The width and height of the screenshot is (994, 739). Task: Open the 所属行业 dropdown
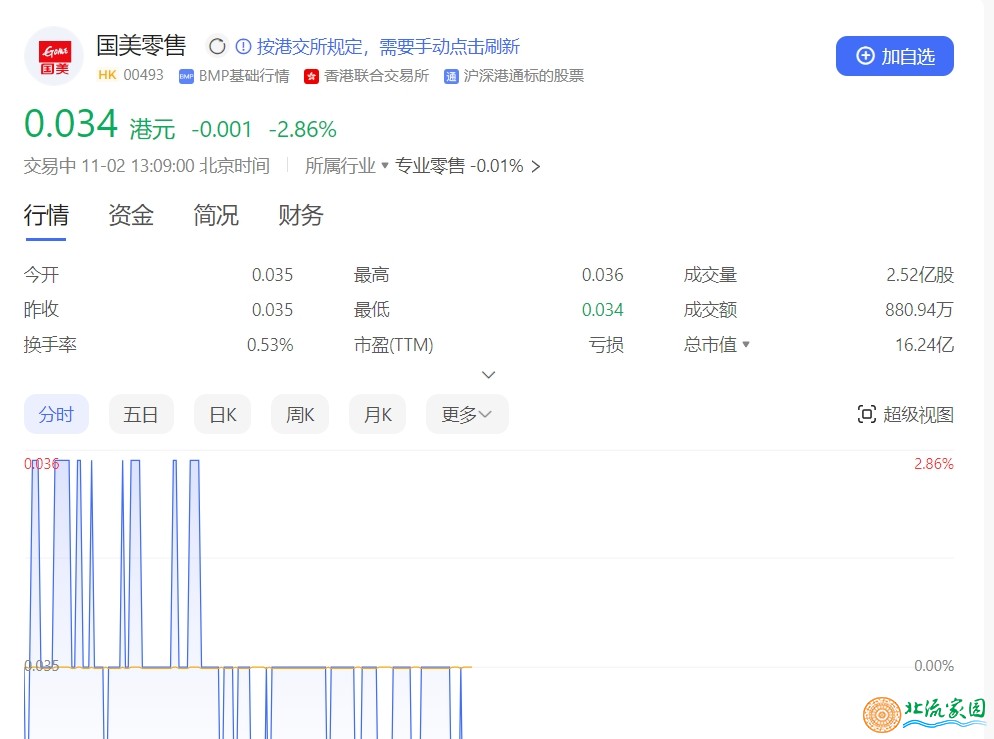click(x=346, y=166)
